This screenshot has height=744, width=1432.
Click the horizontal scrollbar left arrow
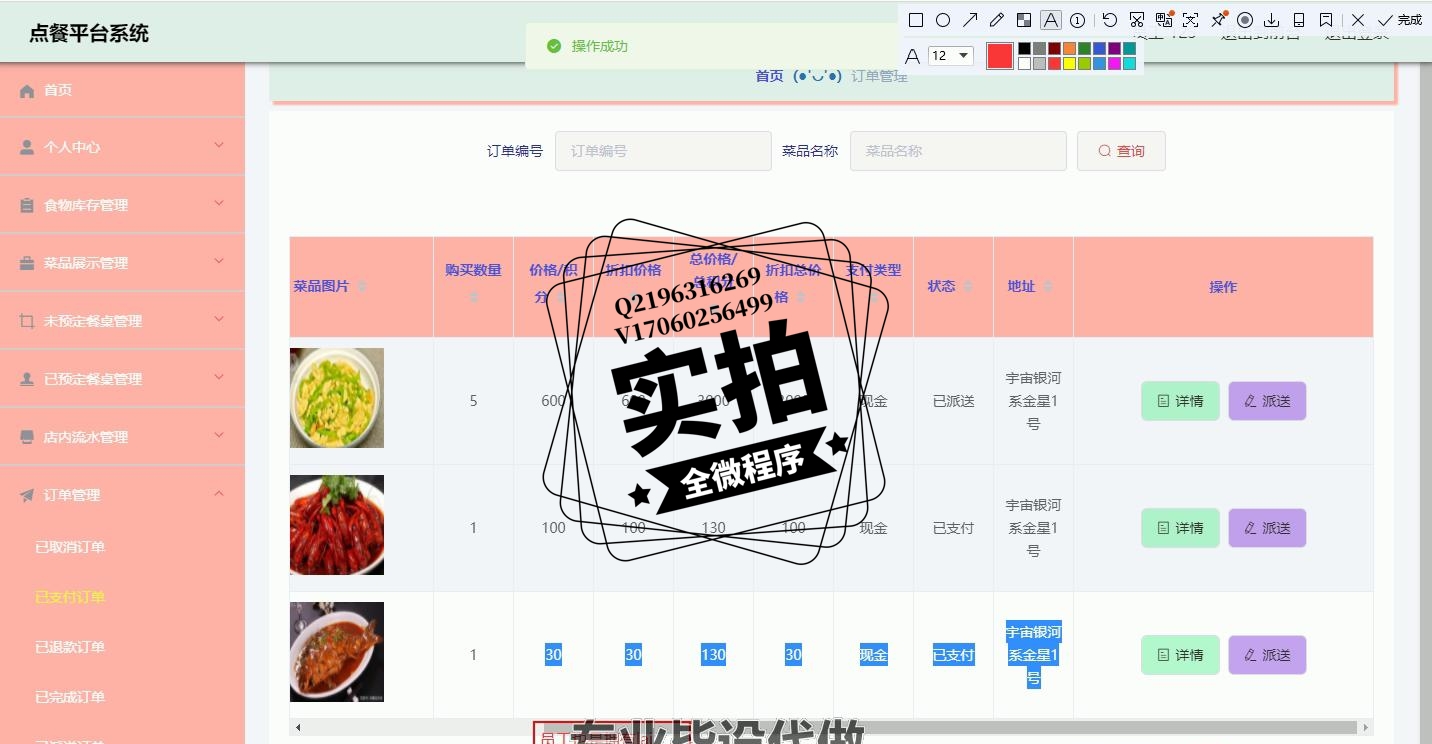[297, 727]
